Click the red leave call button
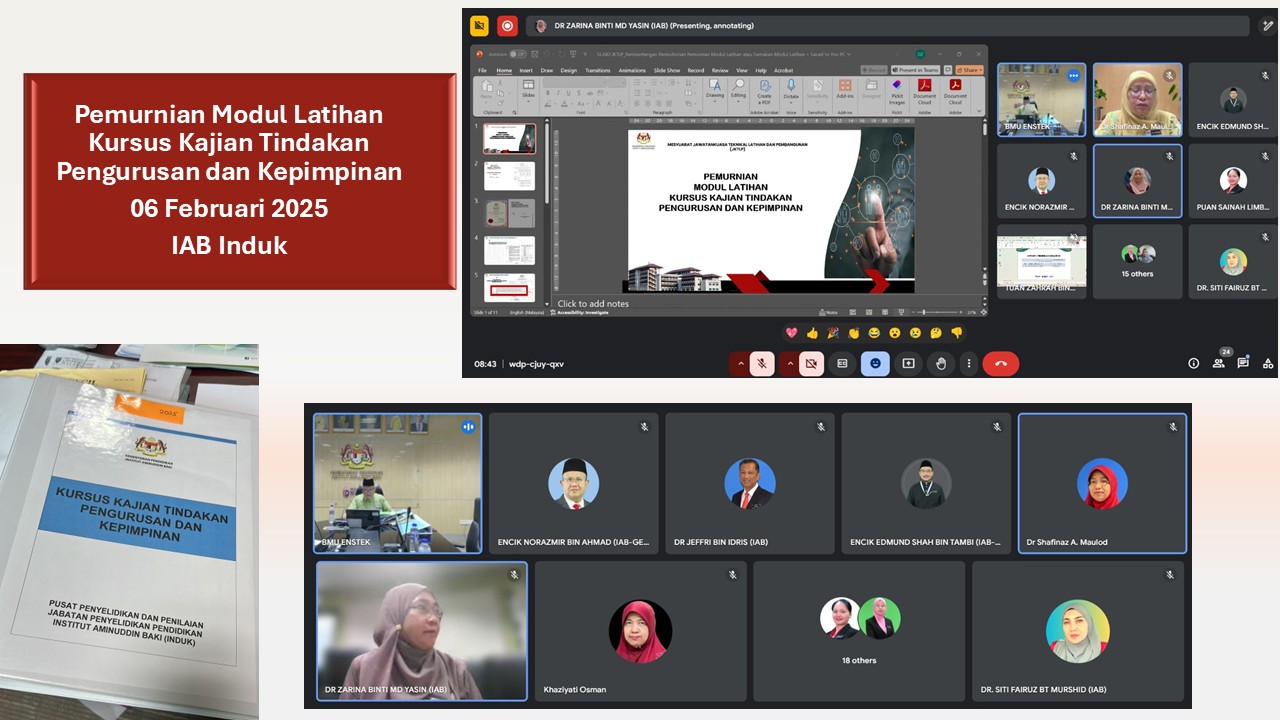1280x720 pixels. pos(1000,364)
